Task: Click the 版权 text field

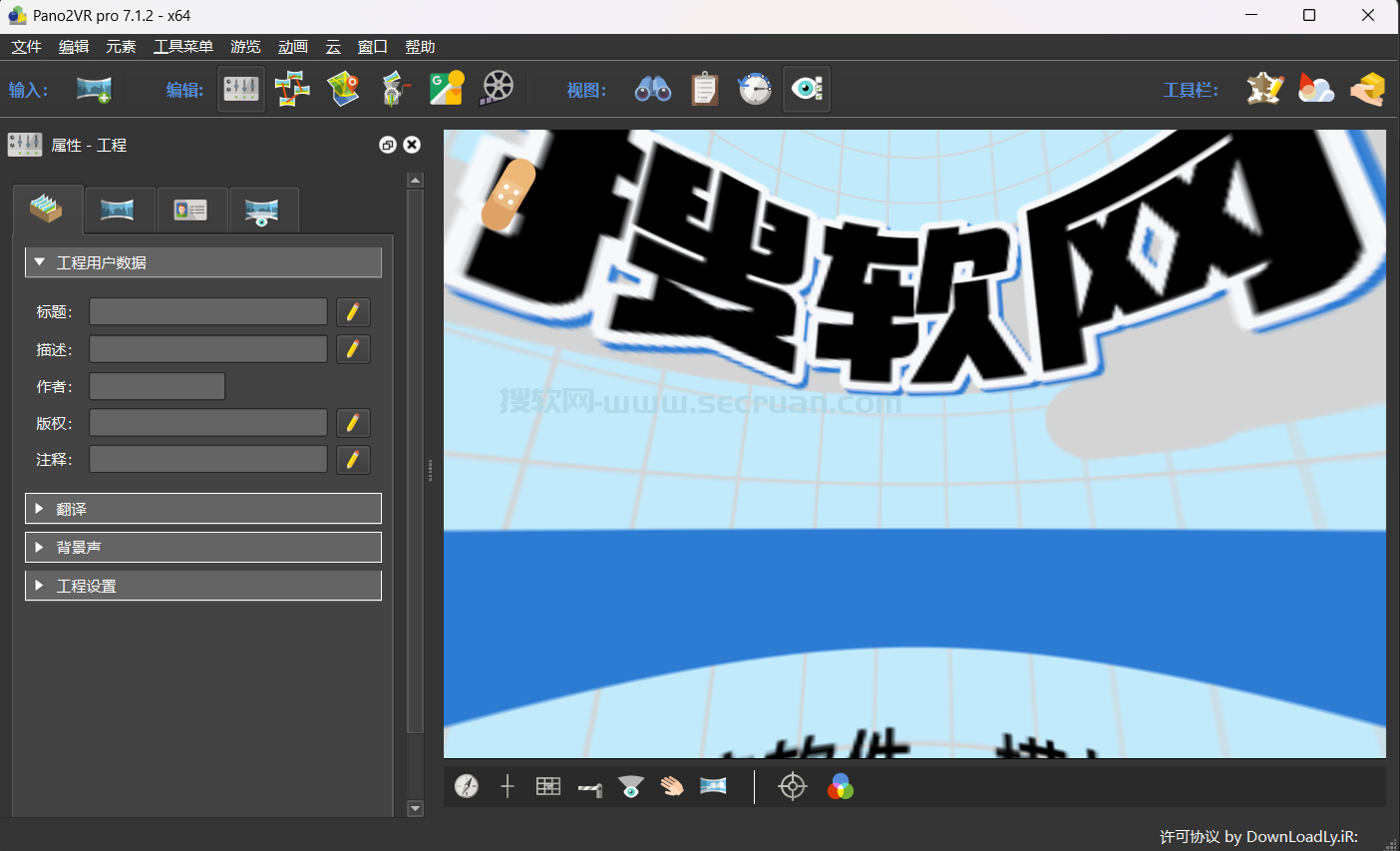Action: coord(208,423)
